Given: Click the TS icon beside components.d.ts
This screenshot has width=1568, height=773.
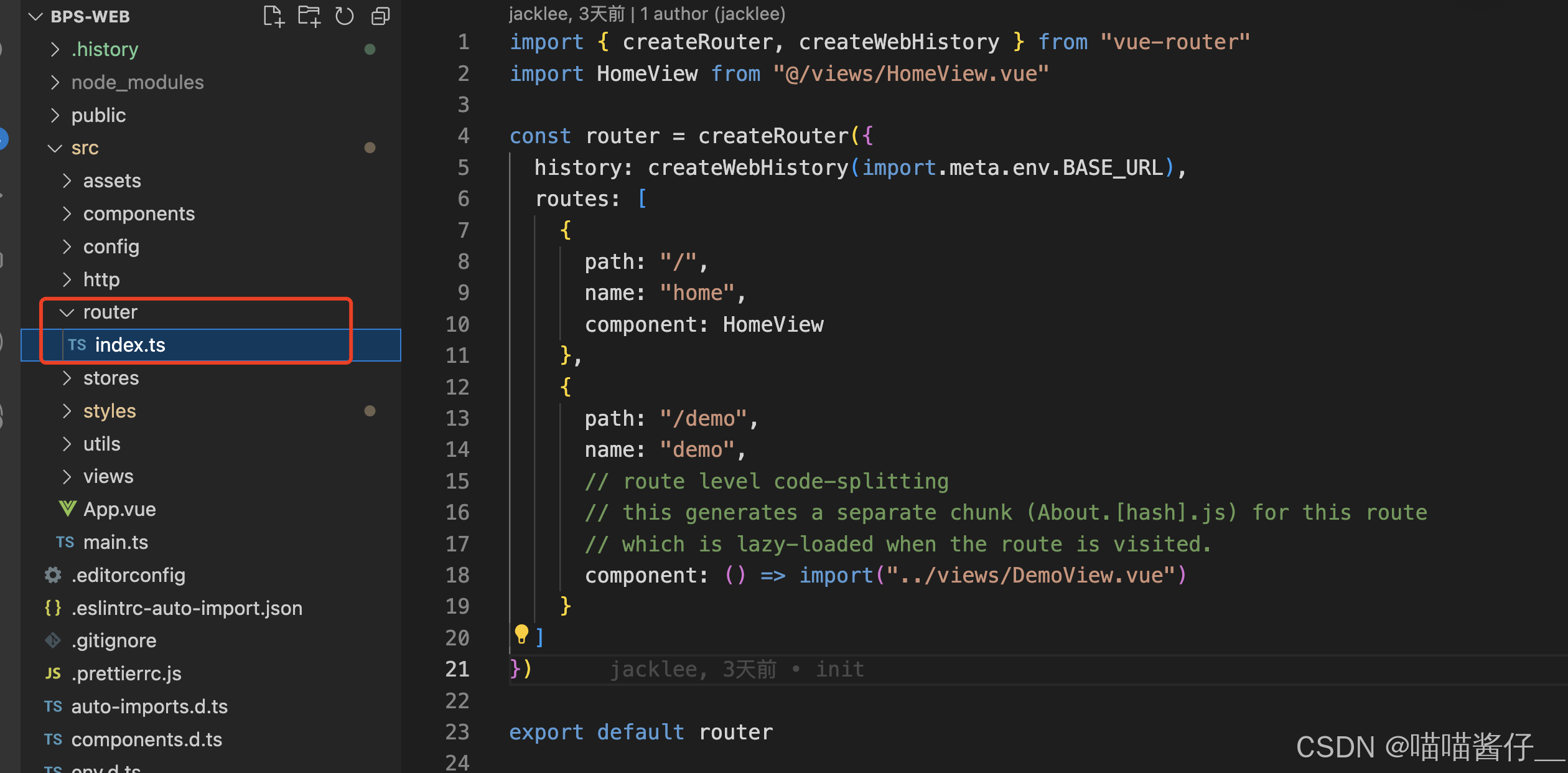Looking at the screenshot, I should pos(54,739).
